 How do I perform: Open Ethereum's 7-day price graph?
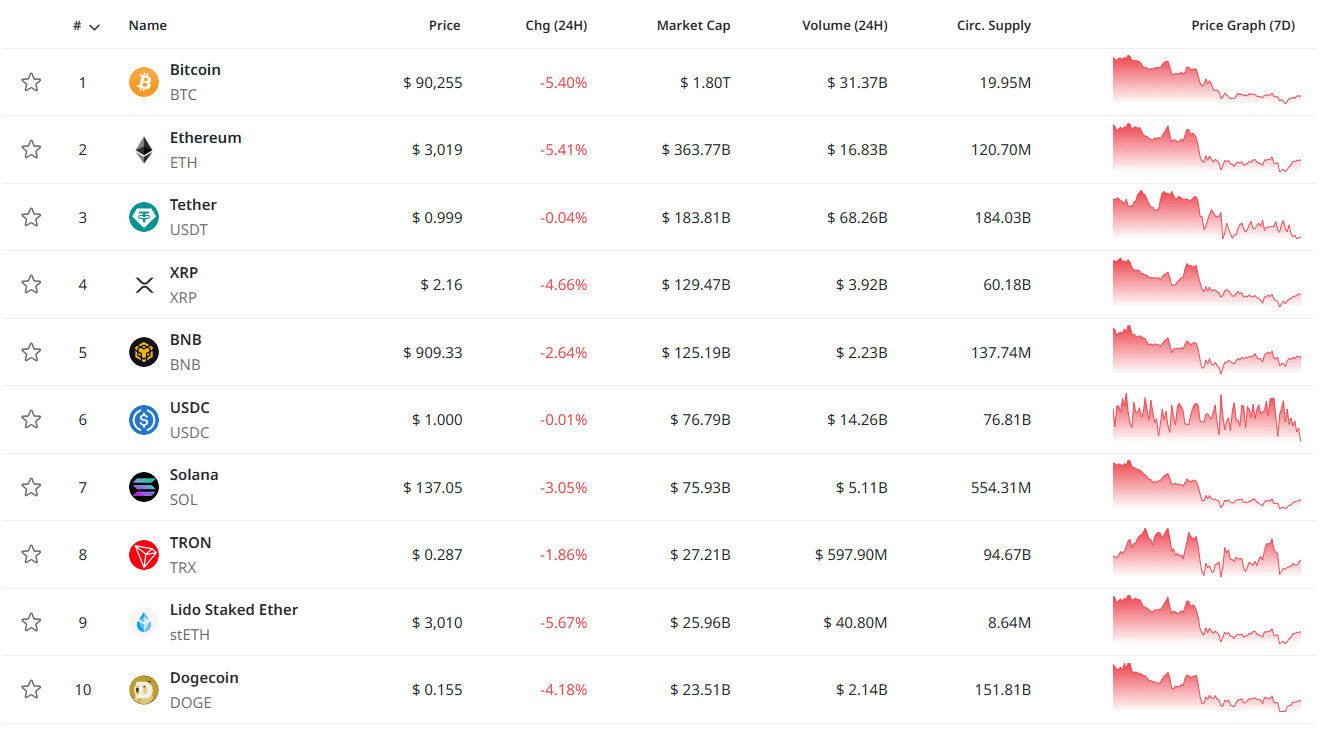click(x=1207, y=149)
